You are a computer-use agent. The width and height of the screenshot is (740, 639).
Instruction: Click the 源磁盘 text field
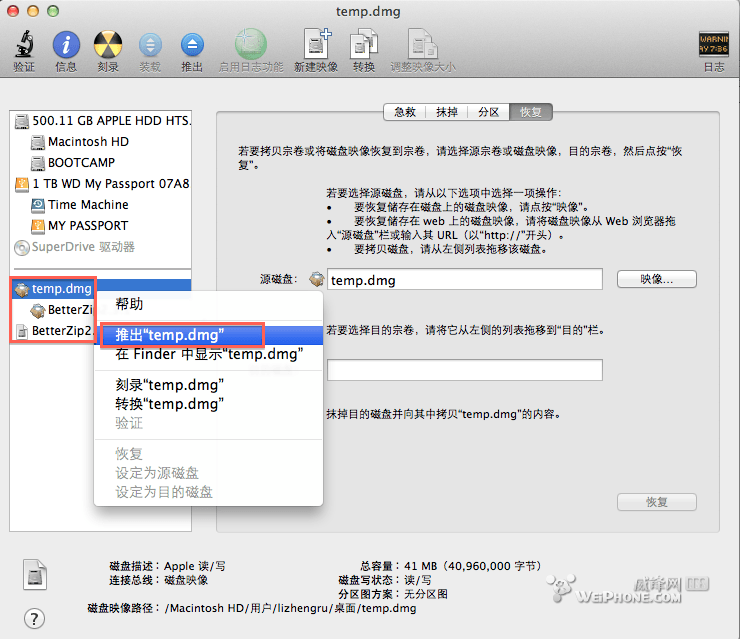464,280
